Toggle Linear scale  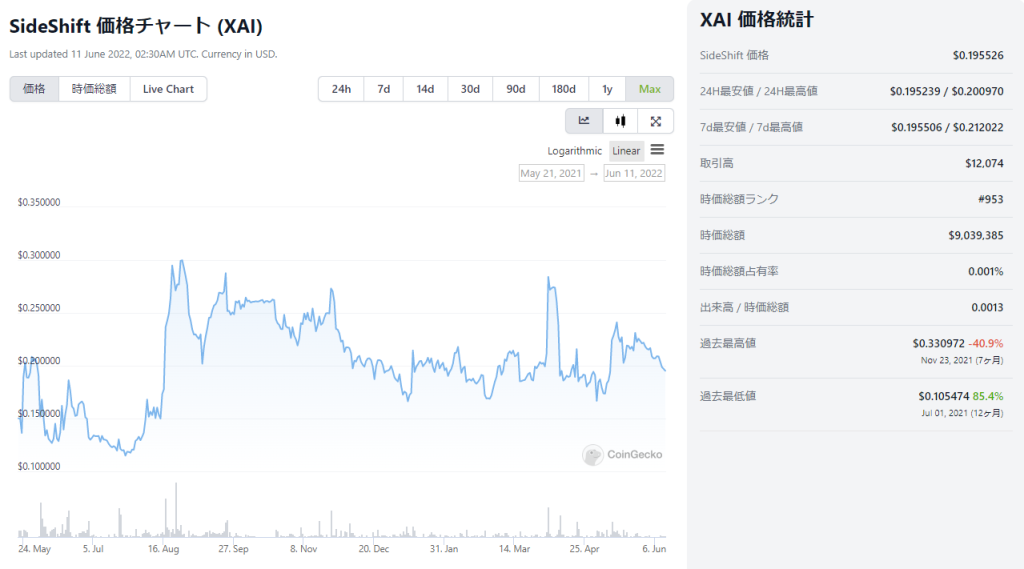(626, 151)
